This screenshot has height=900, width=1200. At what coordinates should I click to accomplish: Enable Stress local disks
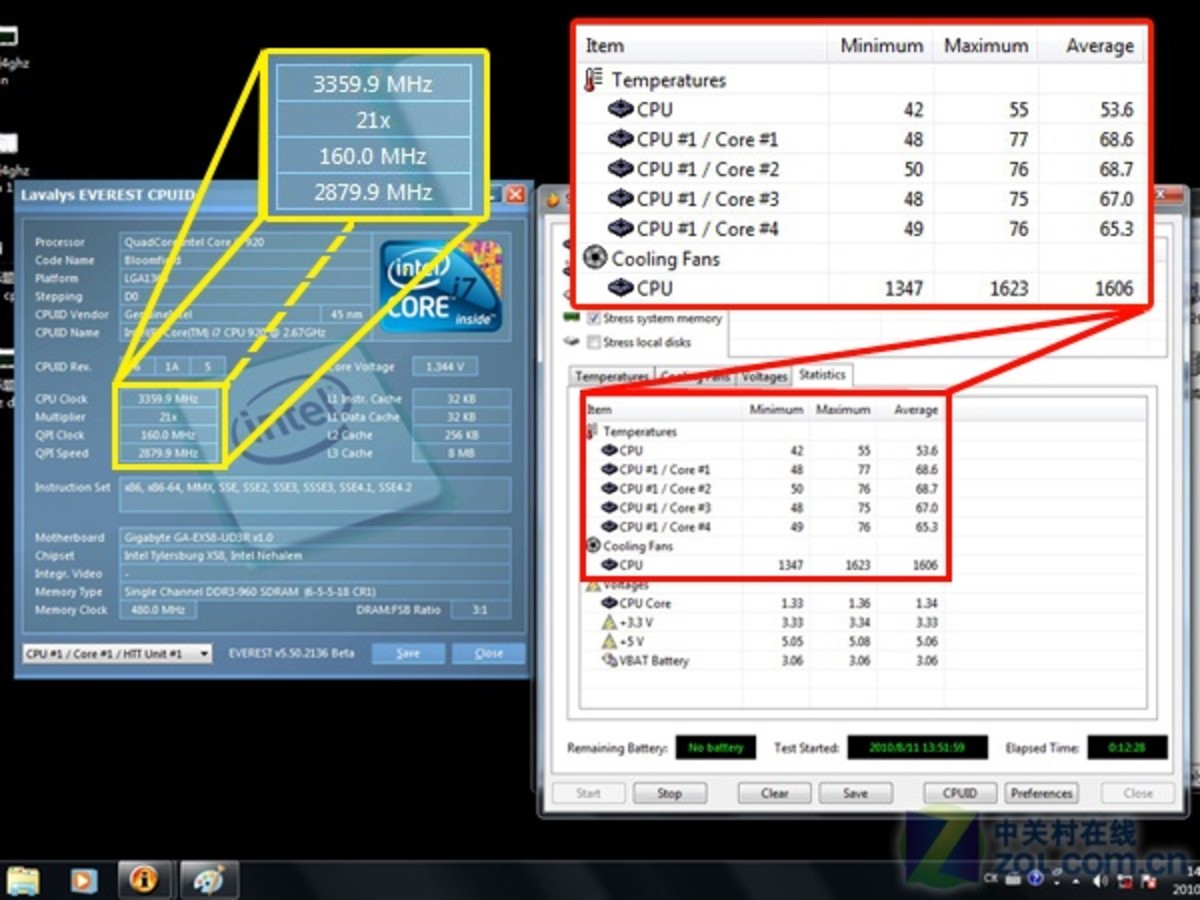point(594,342)
